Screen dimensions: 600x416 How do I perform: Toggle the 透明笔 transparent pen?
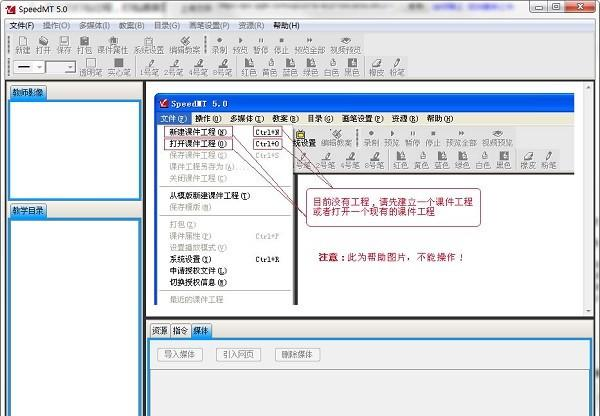pyautogui.click(x=91, y=67)
